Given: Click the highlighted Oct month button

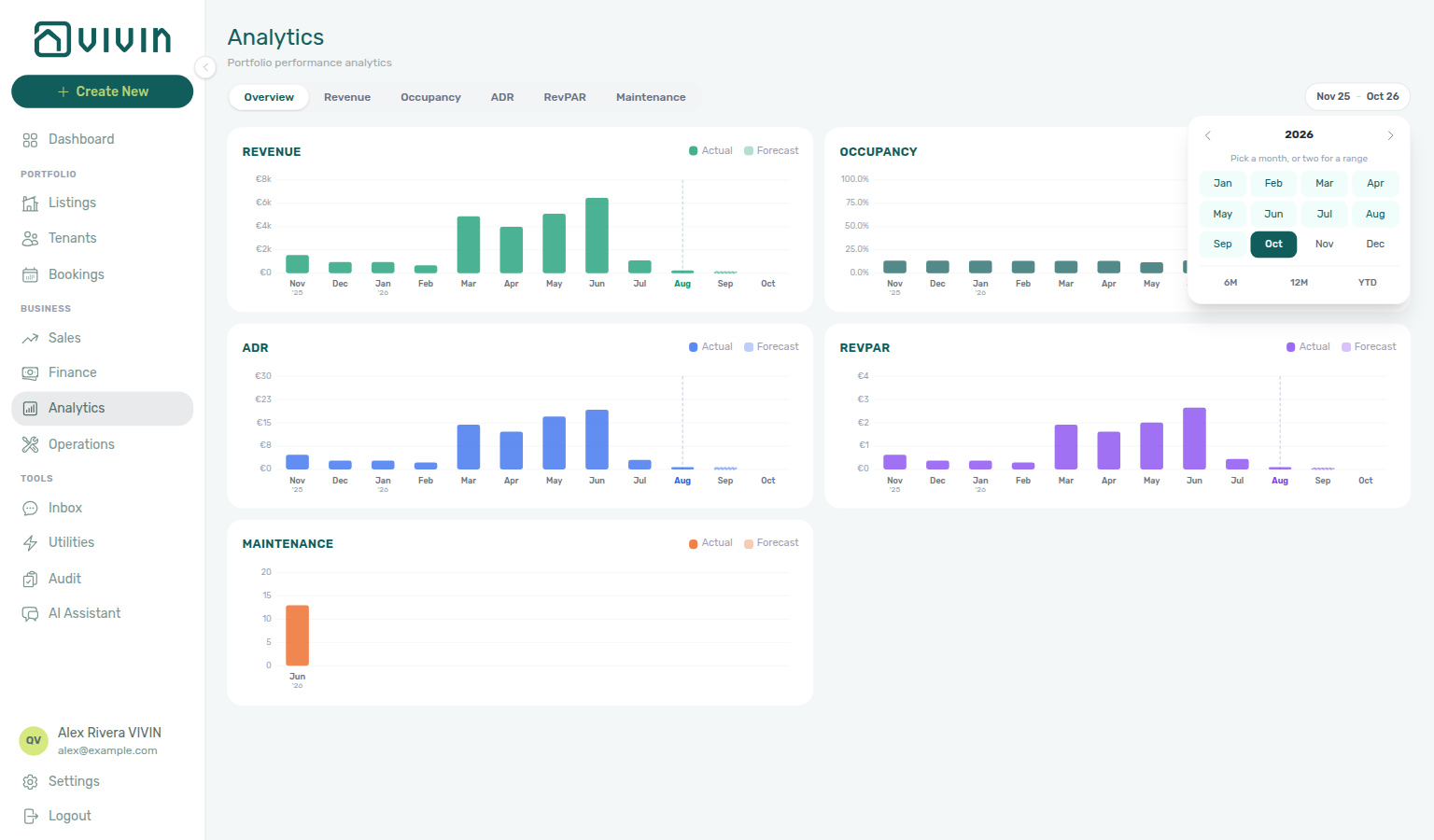Looking at the screenshot, I should coord(1273,245).
